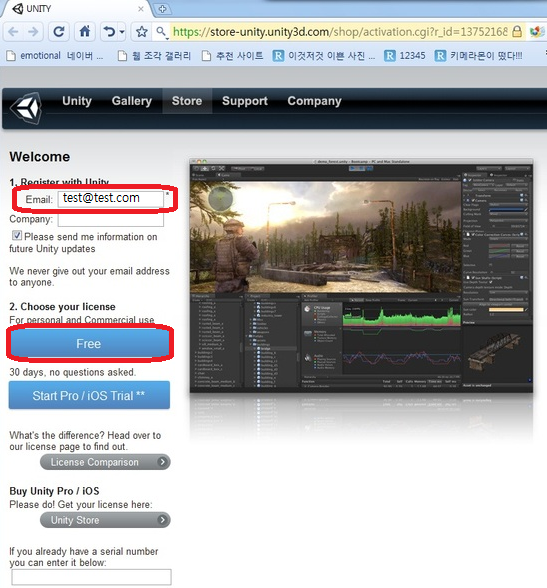Uncheck the Unity updates information checkbox
The image size is (547, 588).
click(16, 236)
